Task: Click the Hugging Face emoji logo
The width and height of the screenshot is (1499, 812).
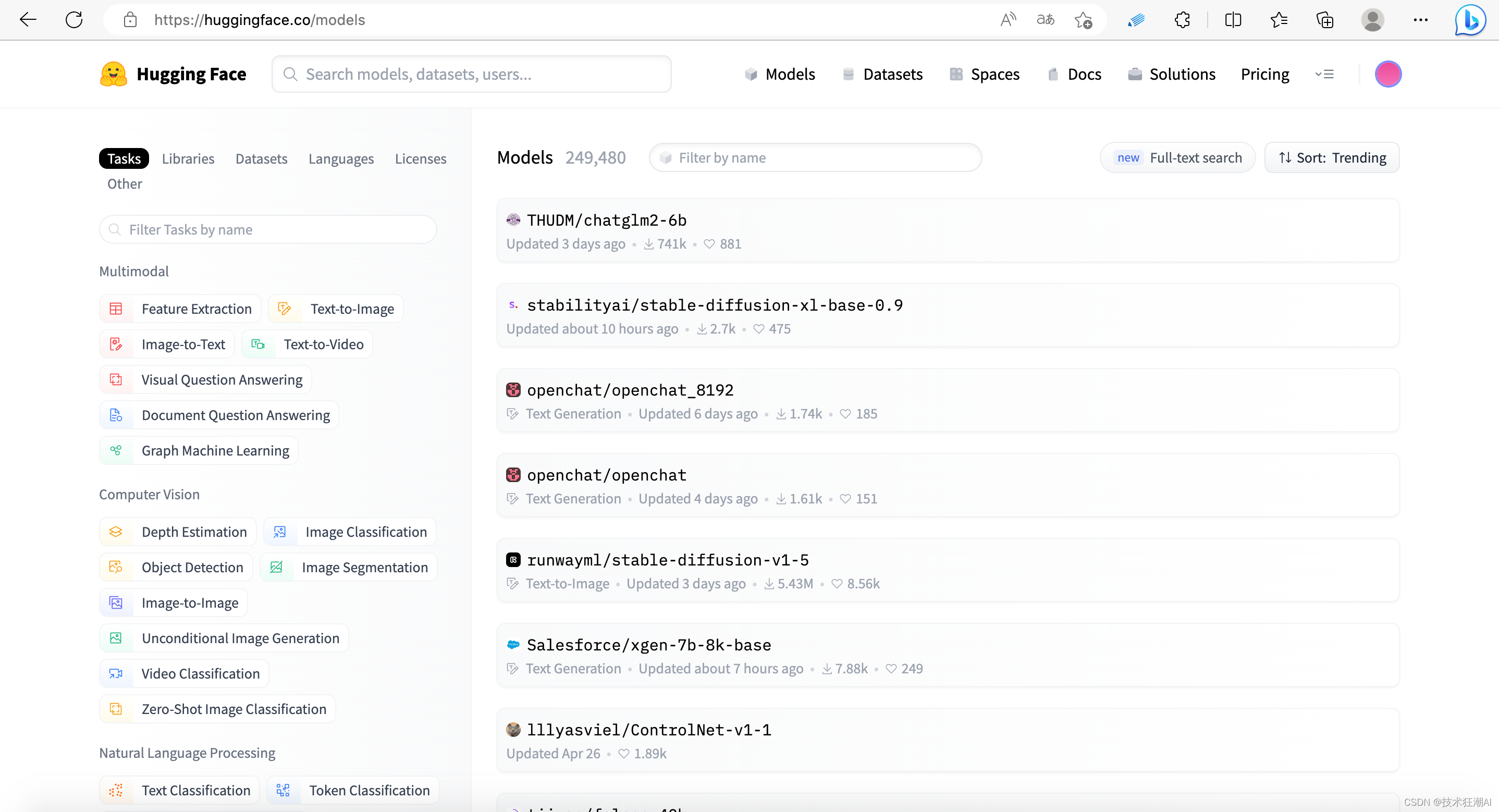Action: click(114, 75)
